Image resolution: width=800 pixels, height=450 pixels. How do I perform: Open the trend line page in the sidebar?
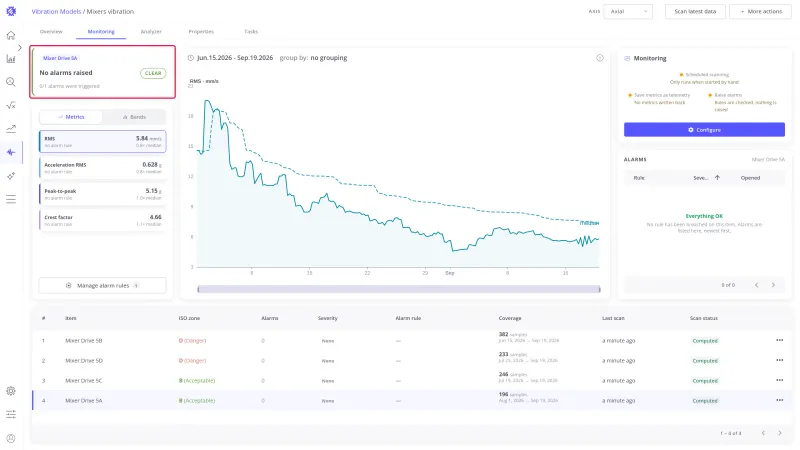coord(11,129)
